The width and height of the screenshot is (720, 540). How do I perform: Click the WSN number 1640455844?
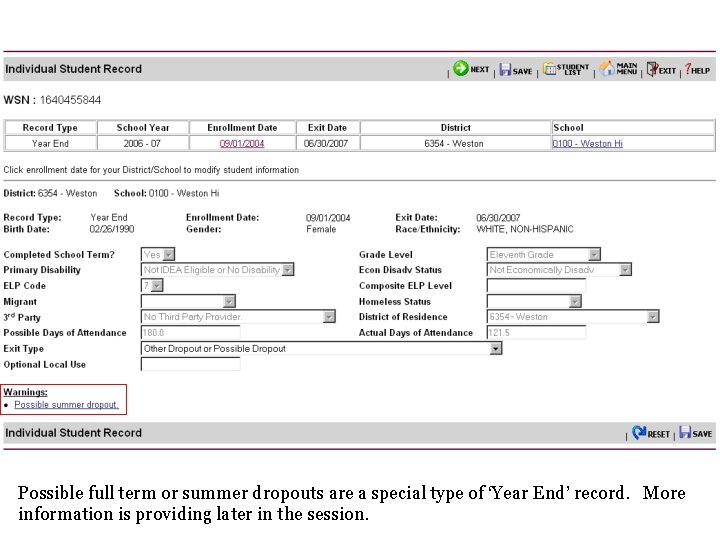coord(70,100)
